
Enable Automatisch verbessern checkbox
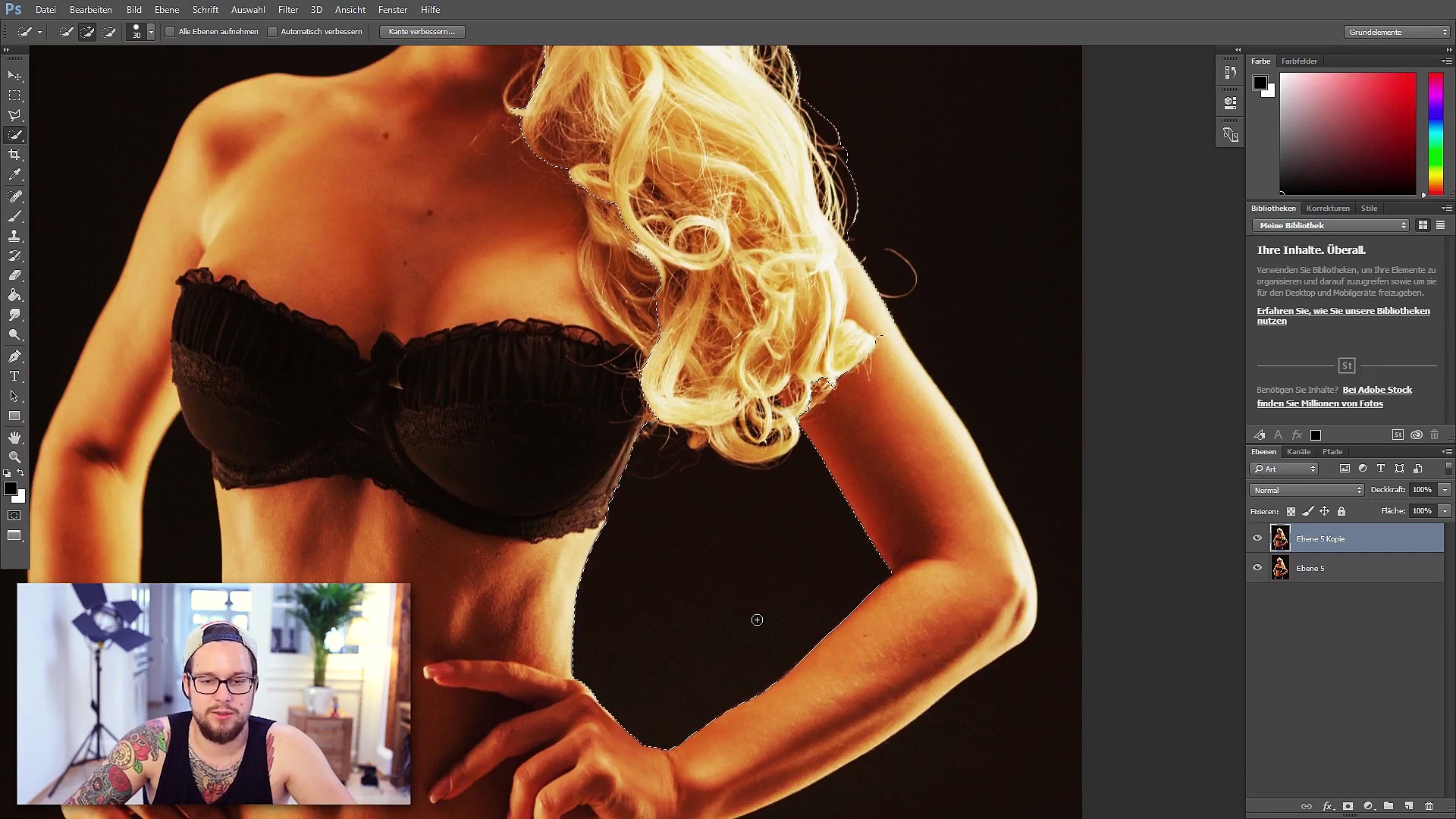coord(272,32)
